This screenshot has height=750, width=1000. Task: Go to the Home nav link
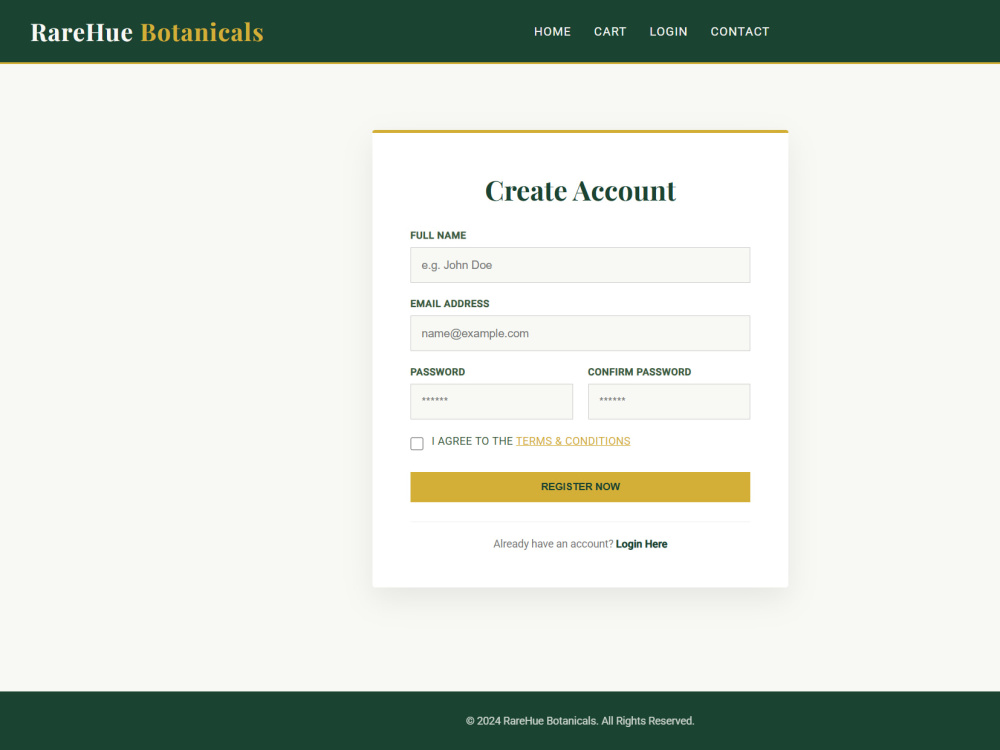pyautogui.click(x=552, y=31)
